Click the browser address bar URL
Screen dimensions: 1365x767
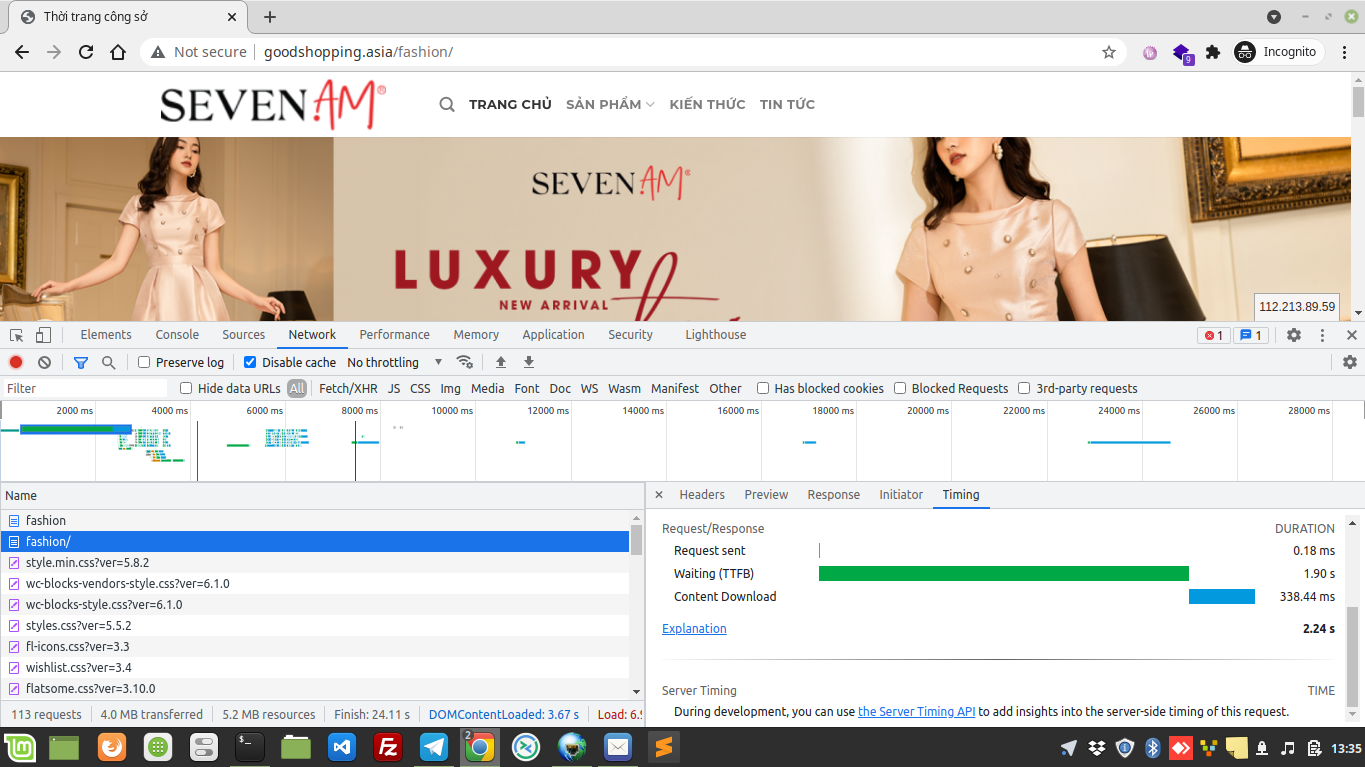coord(358,52)
